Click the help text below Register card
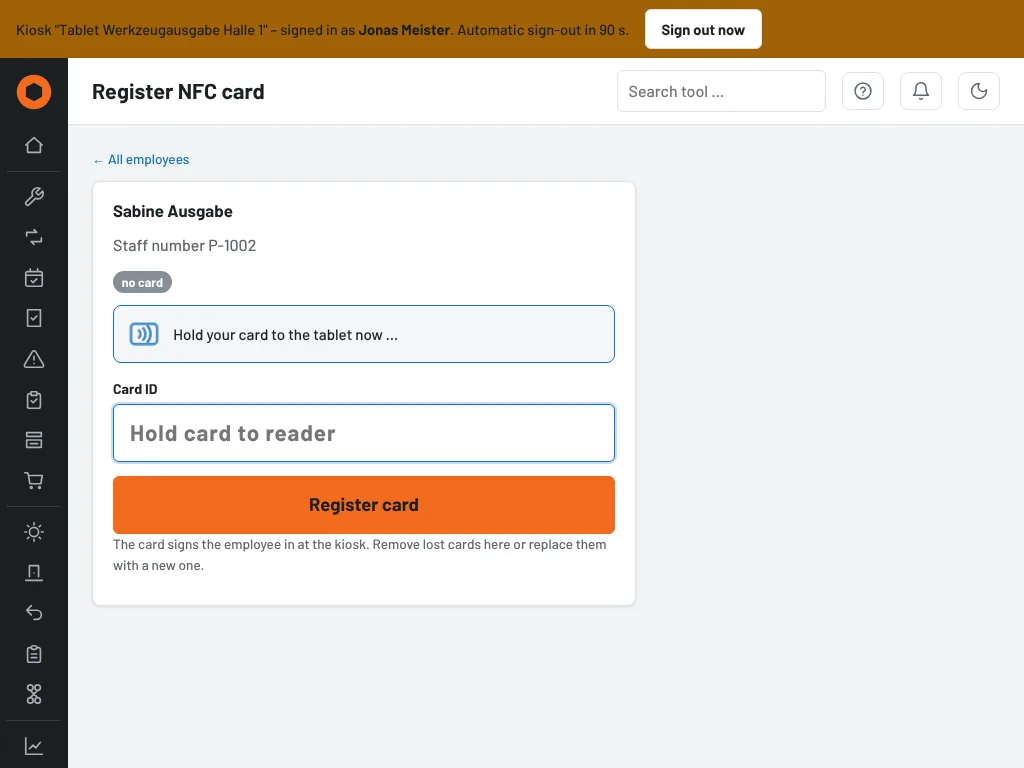 coord(360,555)
